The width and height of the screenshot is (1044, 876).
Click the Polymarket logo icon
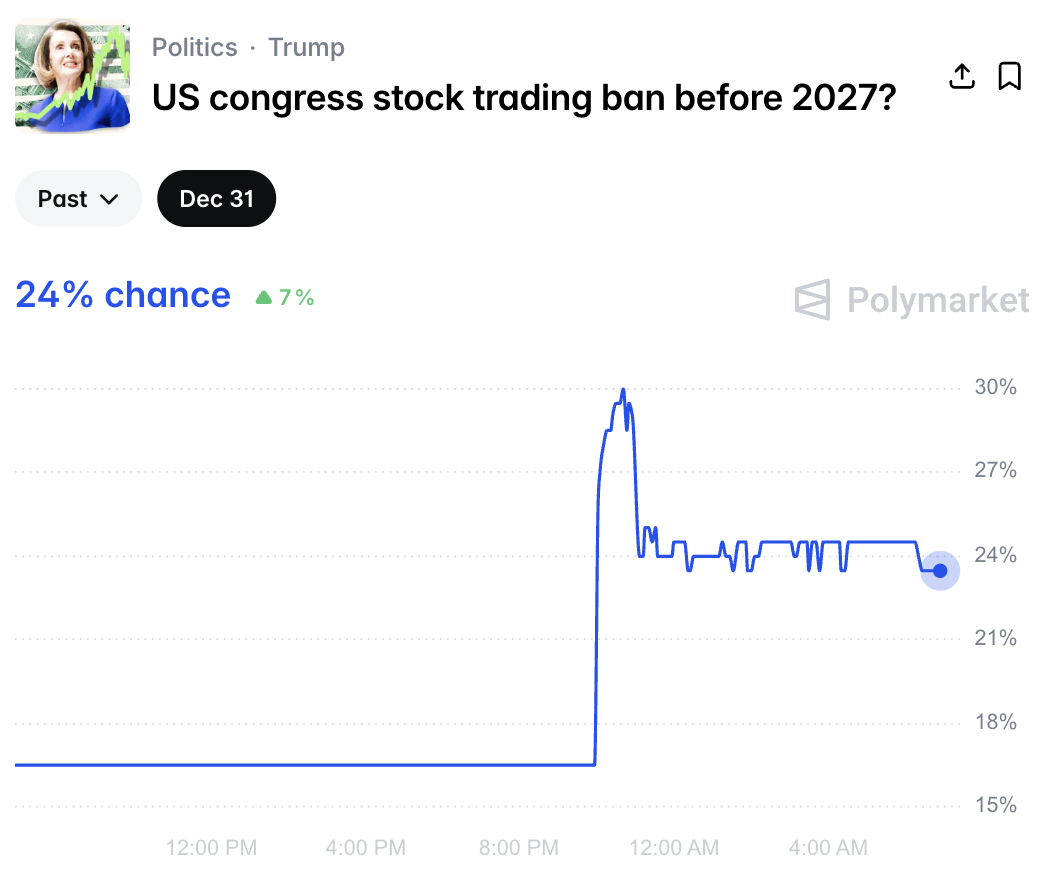(812, 300)
